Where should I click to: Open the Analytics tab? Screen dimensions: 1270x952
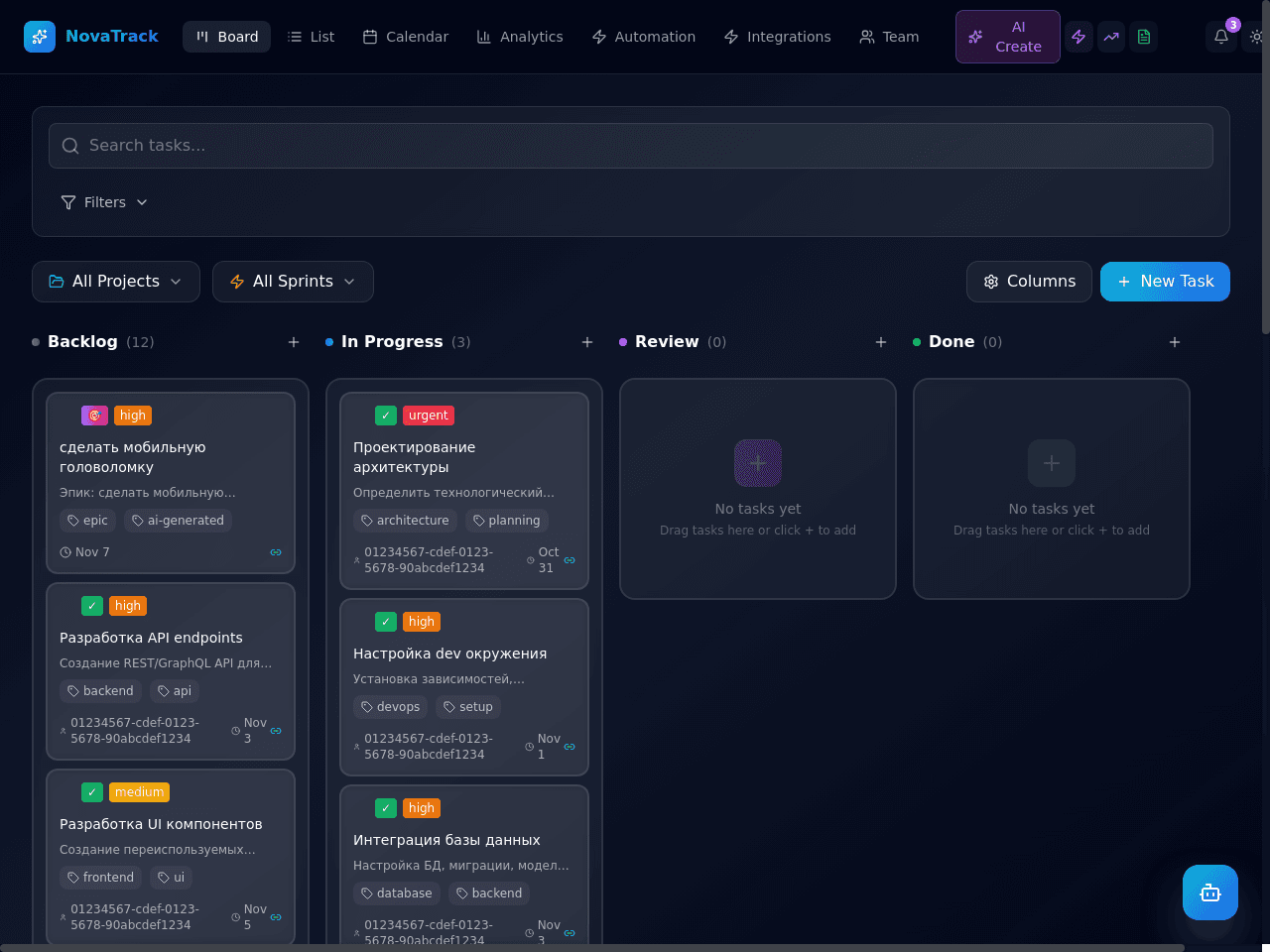click(x=520, y=37)
